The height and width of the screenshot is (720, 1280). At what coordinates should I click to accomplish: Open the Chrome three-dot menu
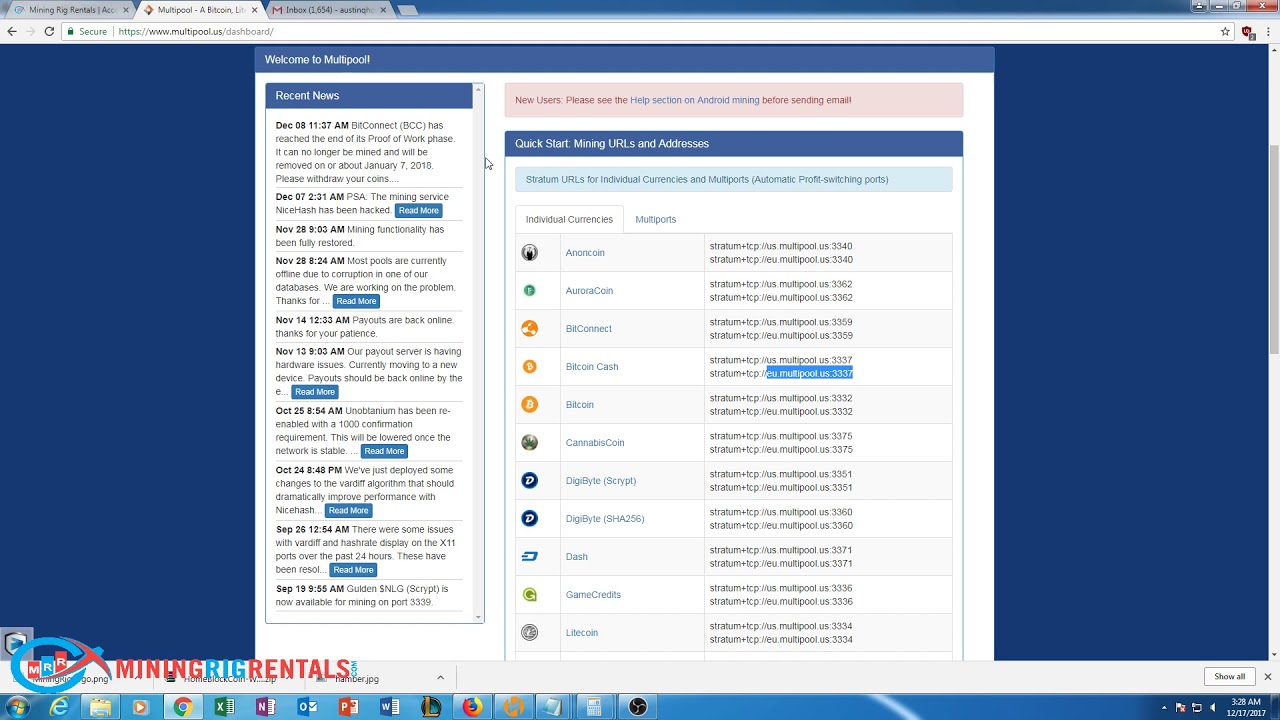[1266, 32]
